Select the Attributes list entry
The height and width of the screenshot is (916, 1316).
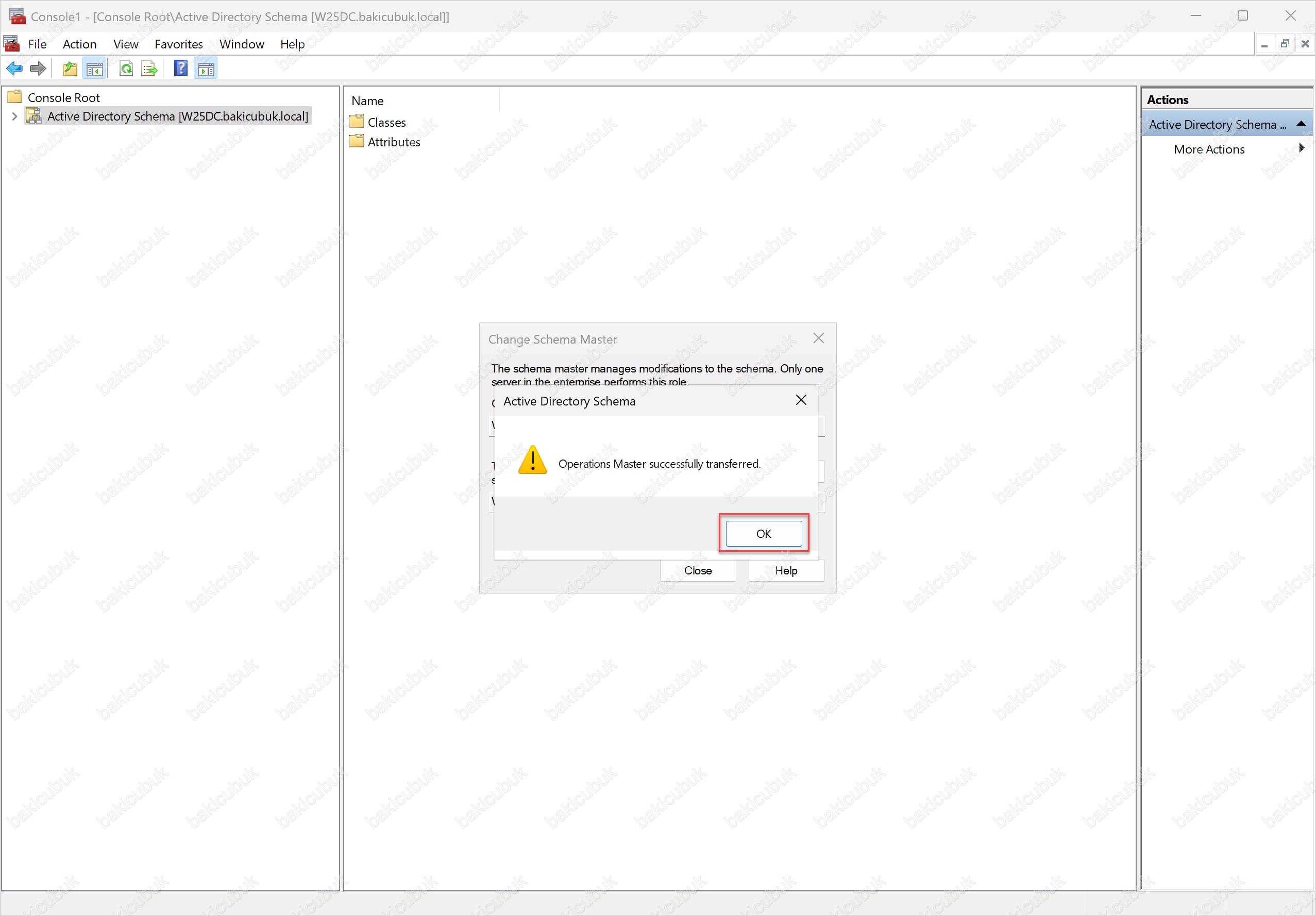(x=394, y=142)
